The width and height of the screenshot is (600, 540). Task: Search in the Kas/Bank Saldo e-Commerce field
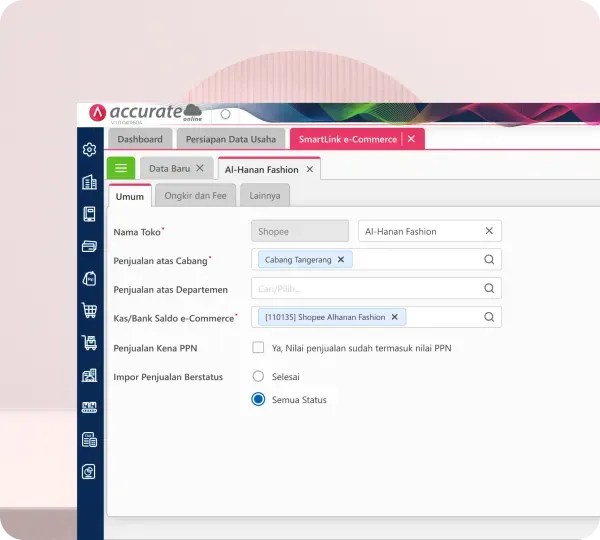tap(489, 317)
